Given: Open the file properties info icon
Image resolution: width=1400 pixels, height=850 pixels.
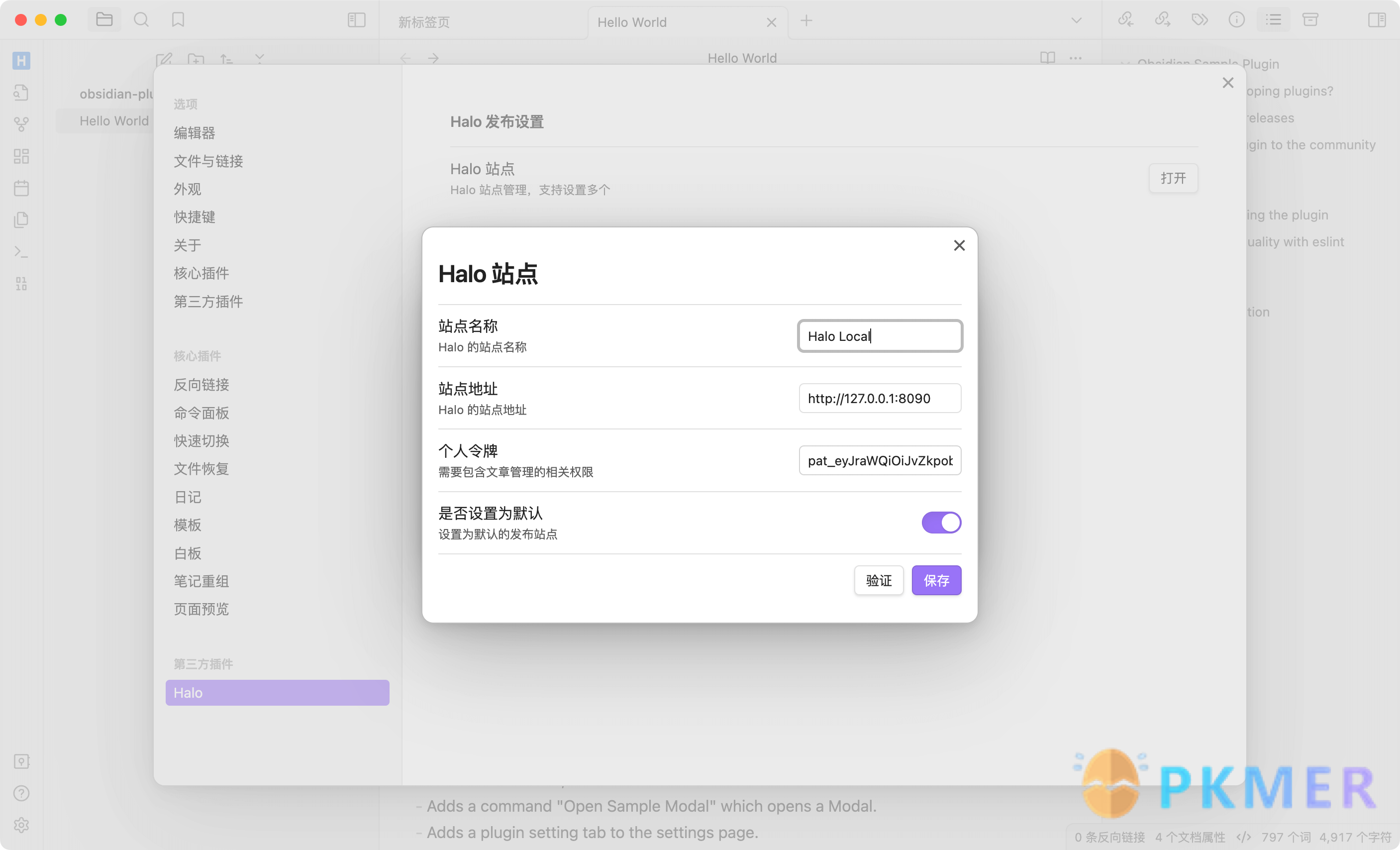Looking at the screenshot, I should point(1236,20).
